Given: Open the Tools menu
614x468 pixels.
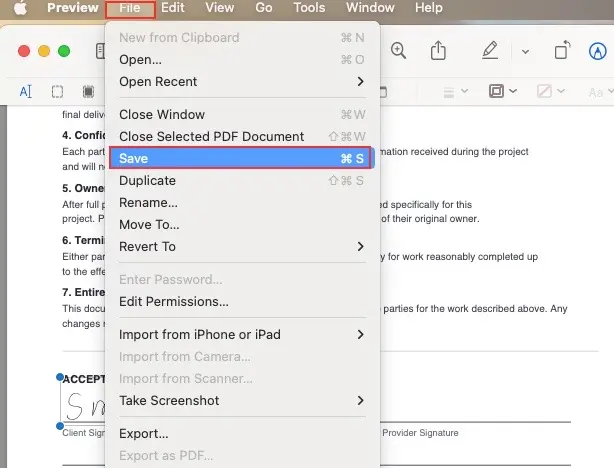Looking at the screenshot, I should click(x=309, y=7).
